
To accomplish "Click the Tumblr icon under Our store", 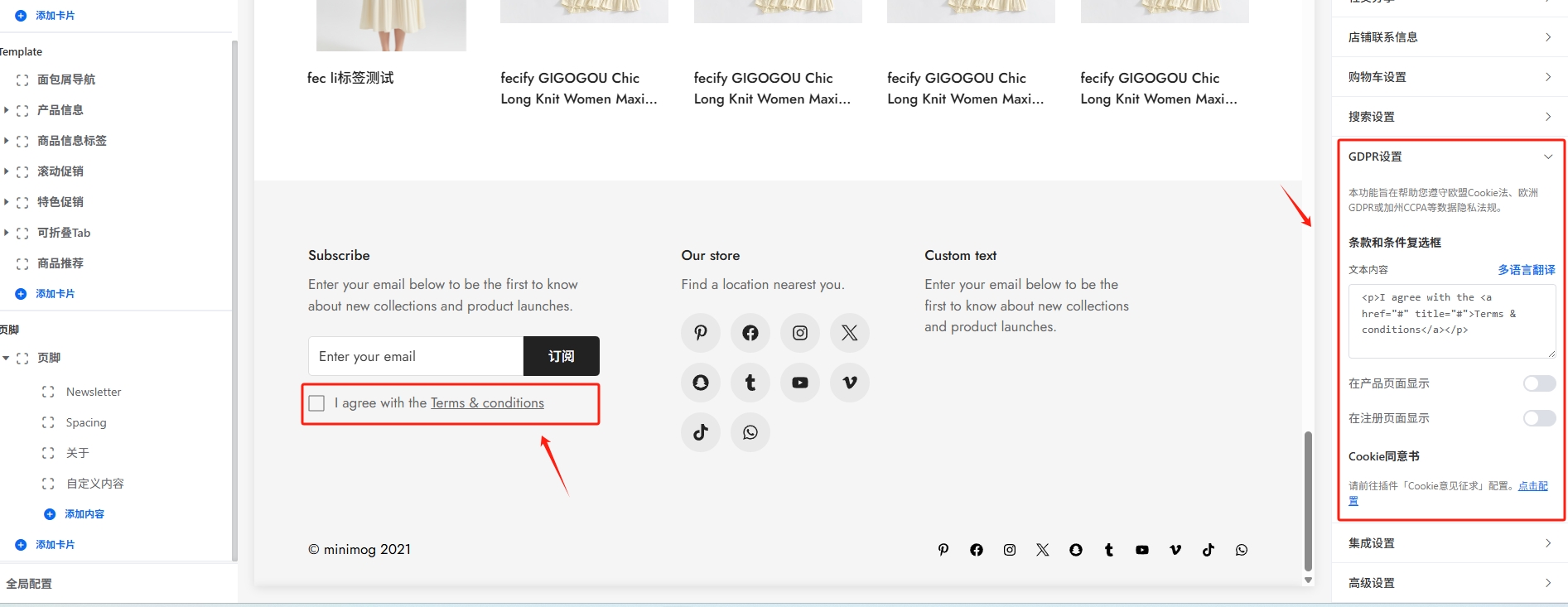I will point(750,383).
